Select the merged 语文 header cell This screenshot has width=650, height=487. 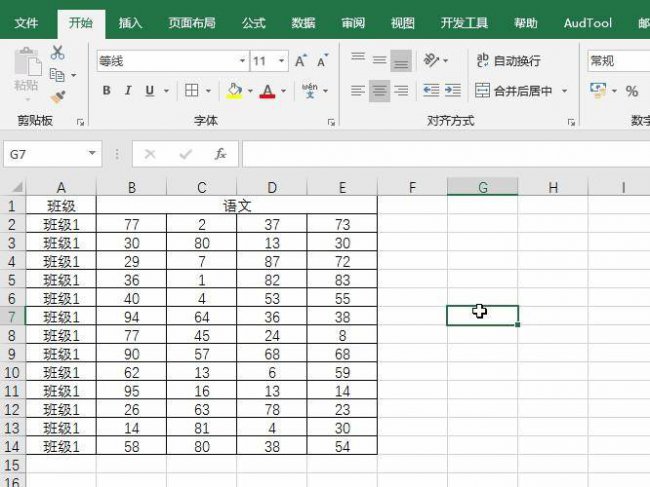click(237, 206)
